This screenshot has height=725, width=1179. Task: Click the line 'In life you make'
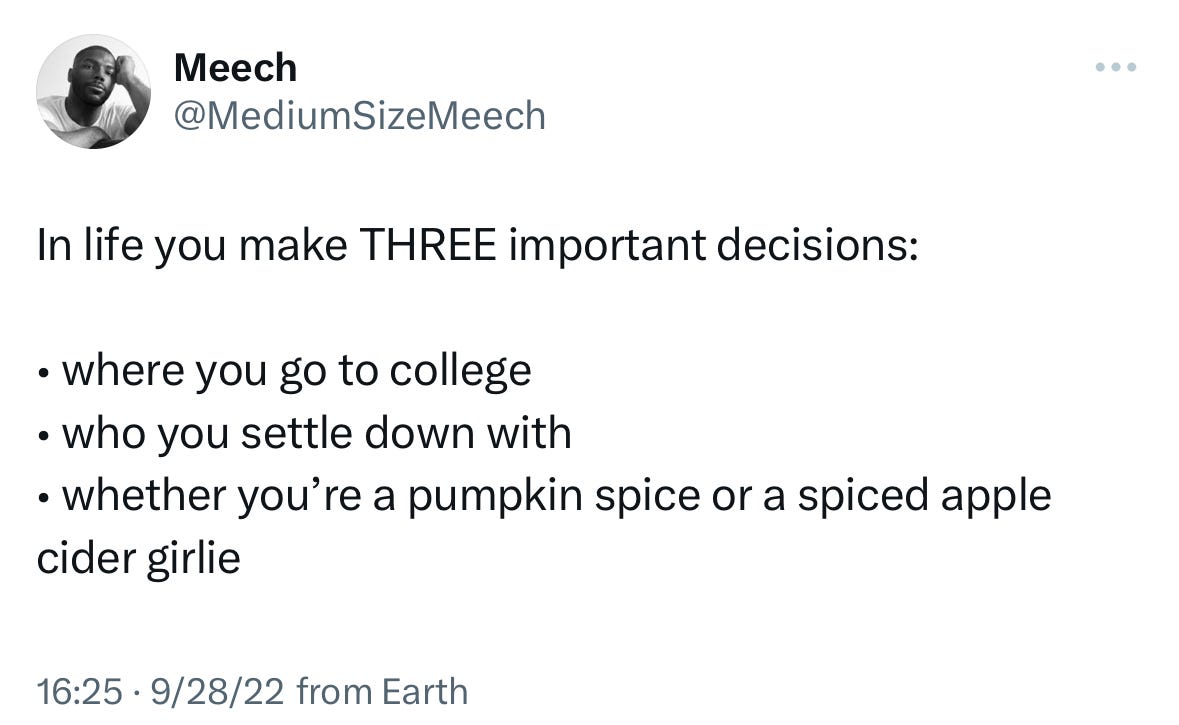pyautogui.click(x=192, y=245)
